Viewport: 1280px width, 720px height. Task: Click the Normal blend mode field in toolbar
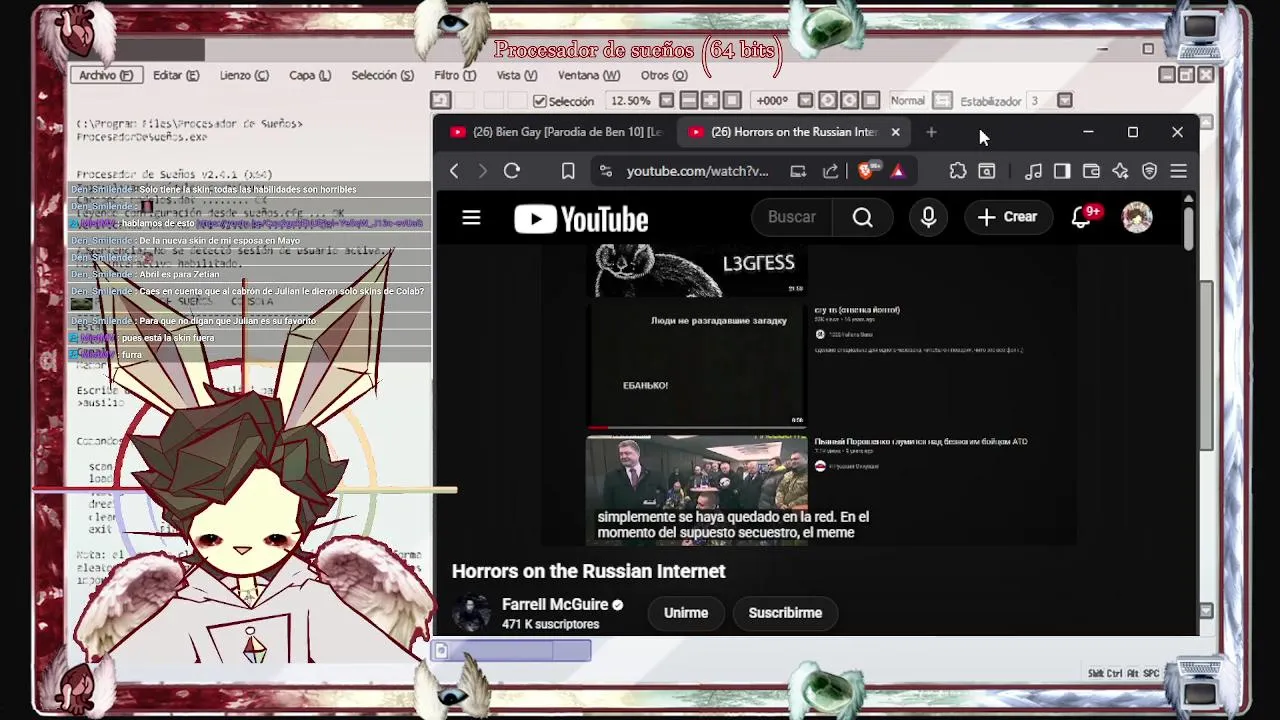click(908, 100)
